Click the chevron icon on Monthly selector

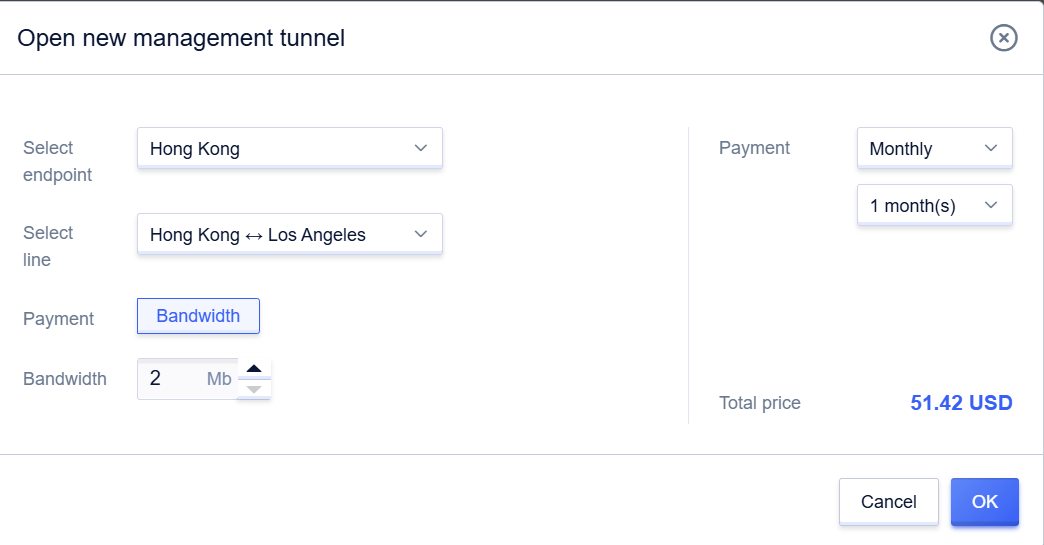(991, 148)
